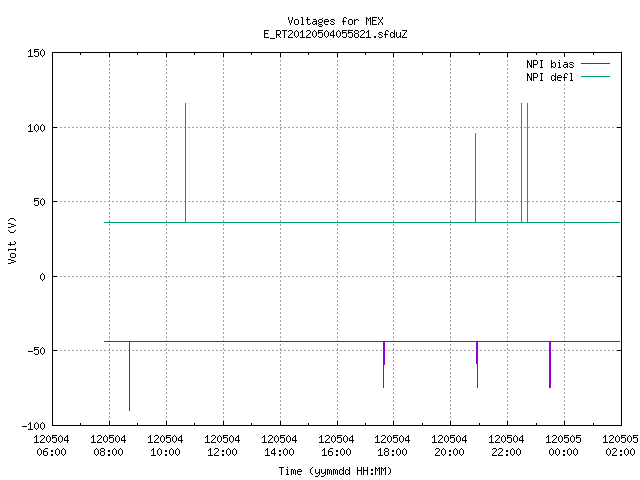640x480 pixels.
Task: Click the y-axis tick label -100
Action: (33, 426)
